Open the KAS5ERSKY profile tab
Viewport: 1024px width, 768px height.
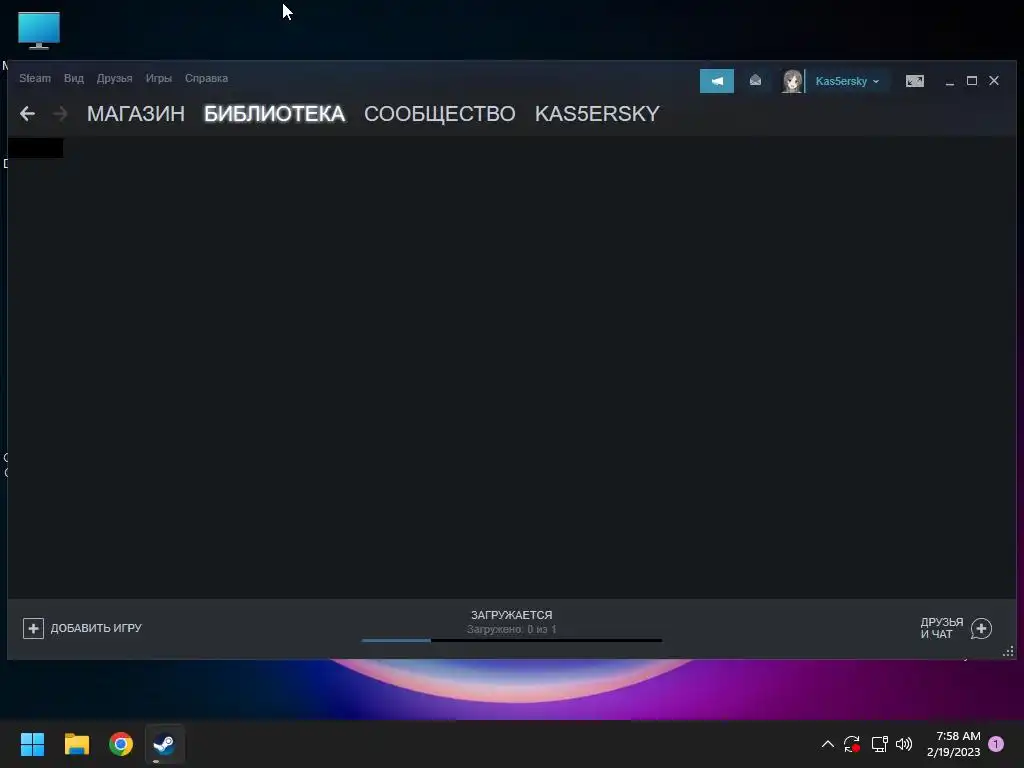[597, 114]
